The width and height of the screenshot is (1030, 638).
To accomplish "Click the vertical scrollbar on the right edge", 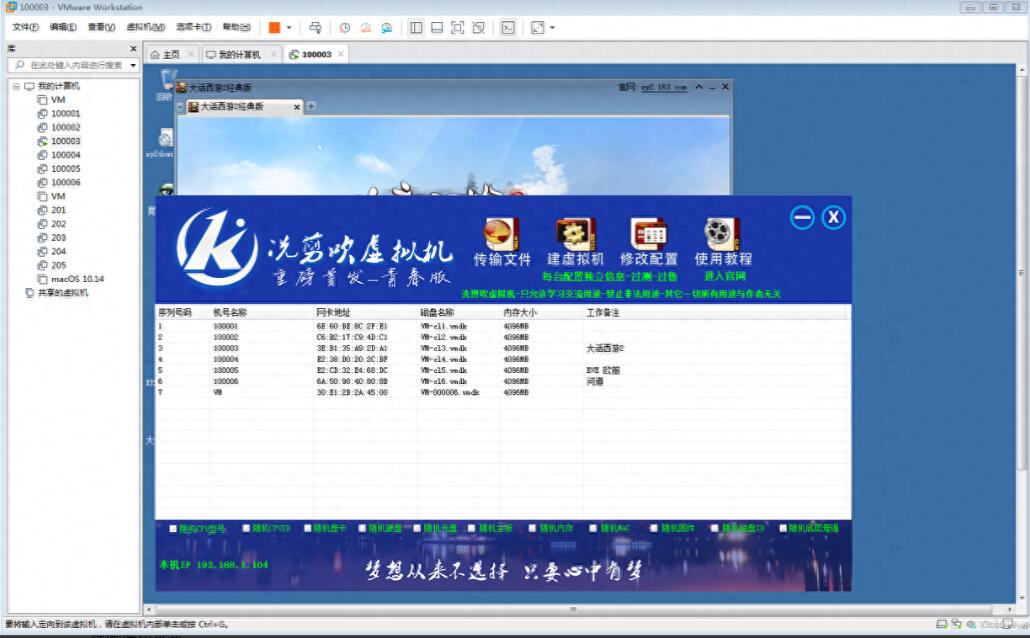I will pyautogui.click(x=1022, y=273).
